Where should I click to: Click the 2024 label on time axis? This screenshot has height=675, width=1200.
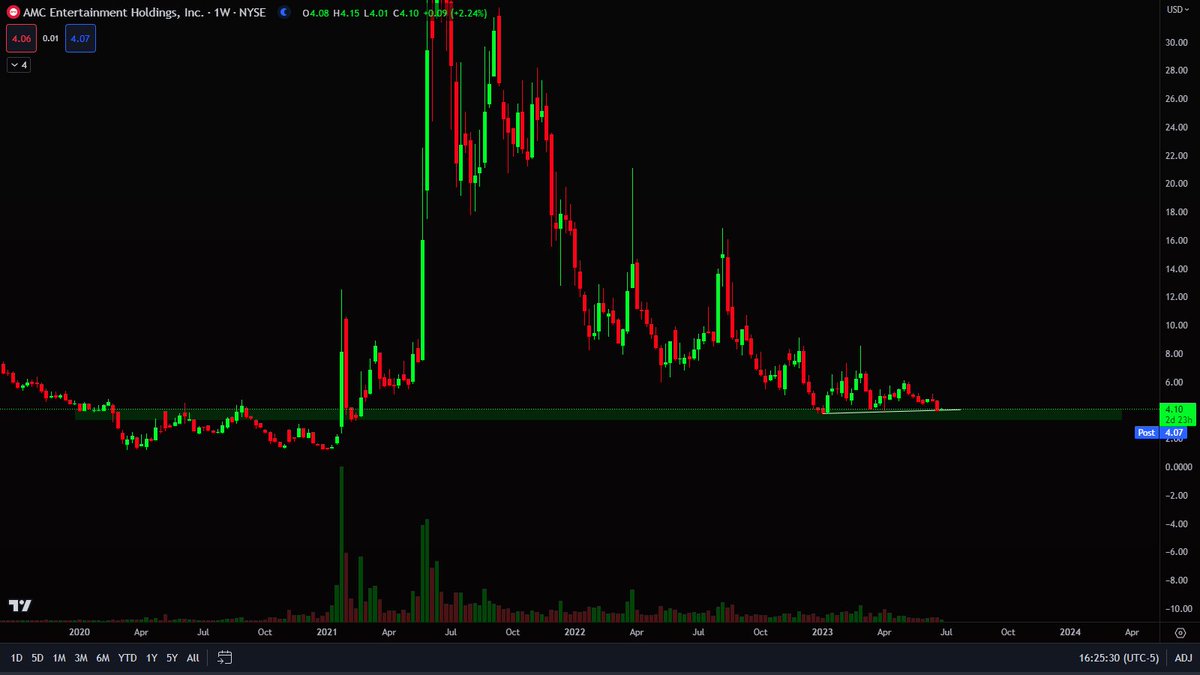[1070, 632]
